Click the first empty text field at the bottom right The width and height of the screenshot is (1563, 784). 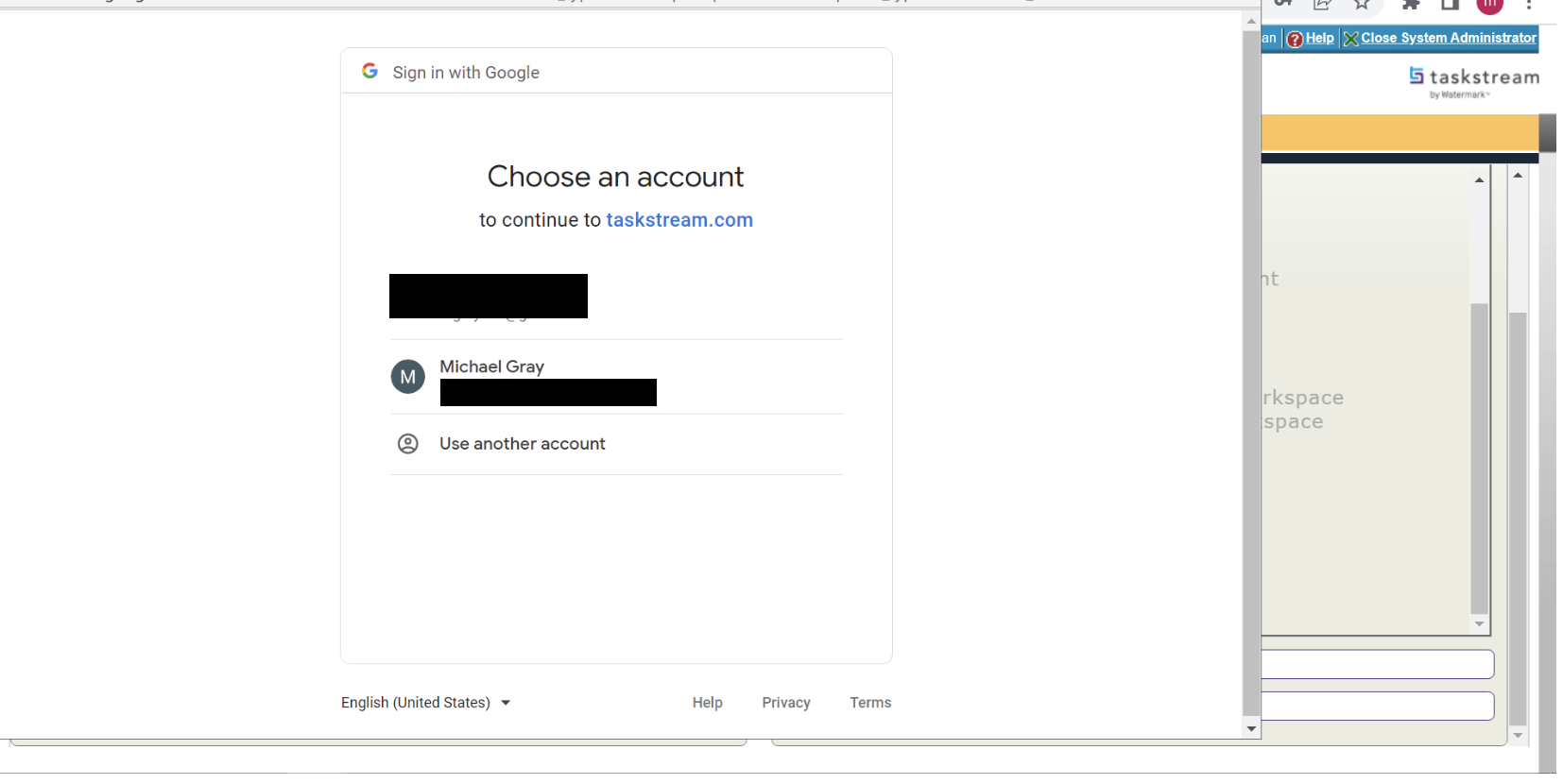(1378, 664)
